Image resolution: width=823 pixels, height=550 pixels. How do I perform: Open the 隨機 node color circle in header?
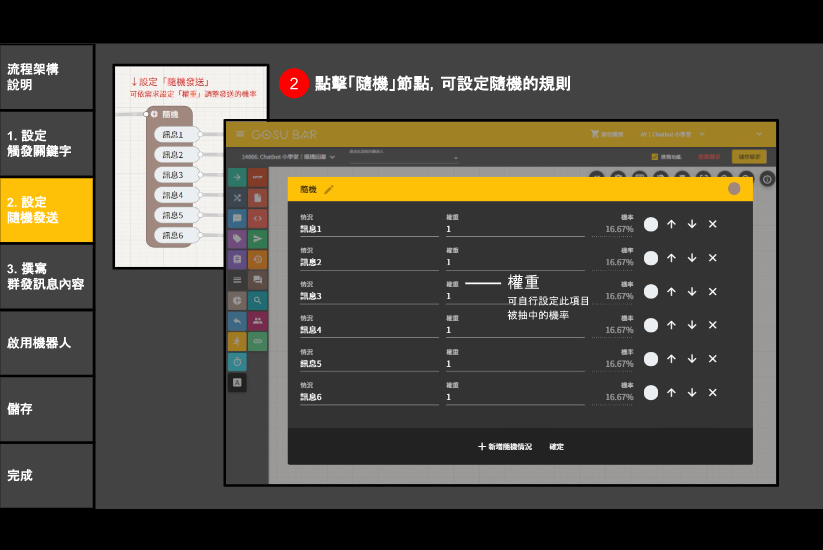pos(734,189)
